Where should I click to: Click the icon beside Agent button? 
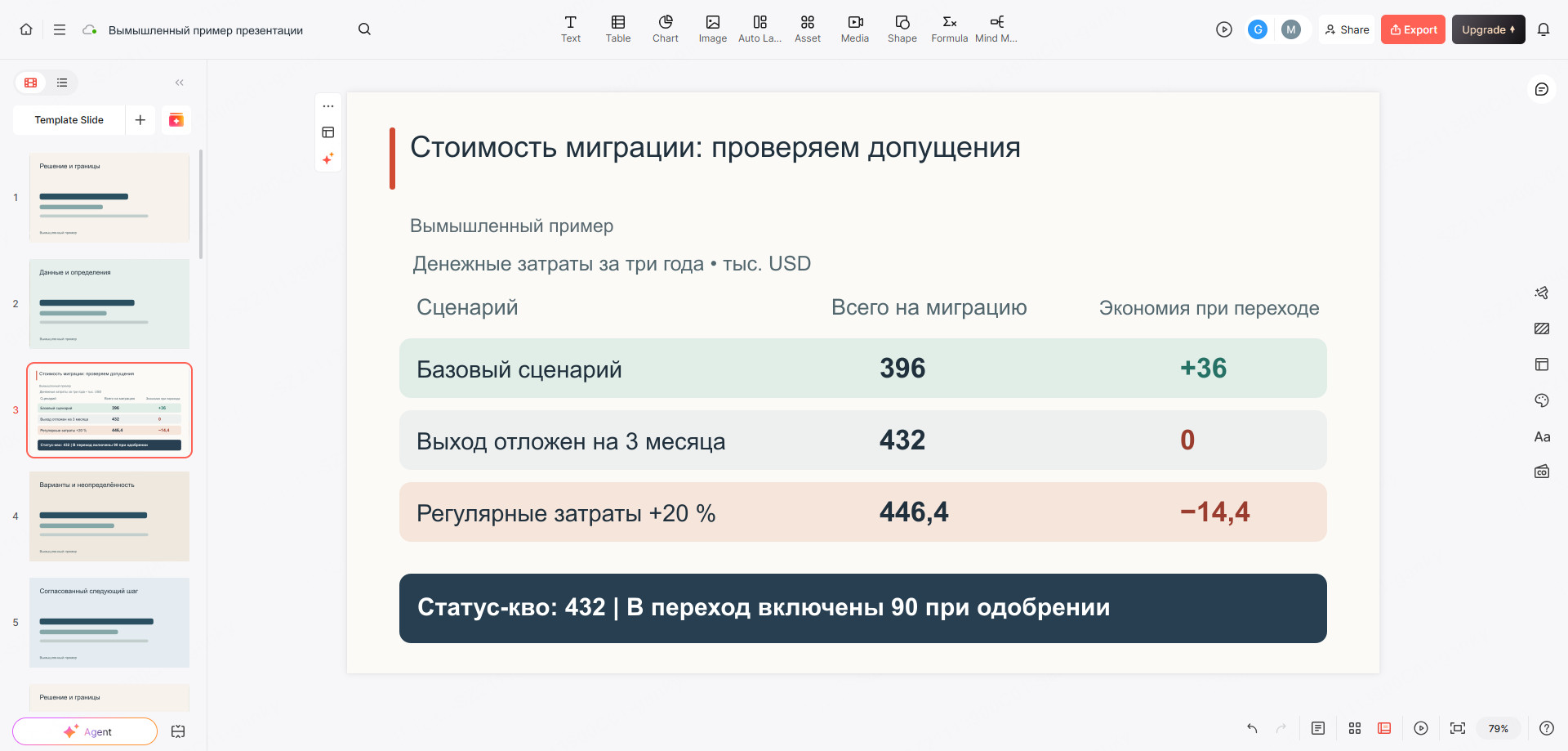178,731
